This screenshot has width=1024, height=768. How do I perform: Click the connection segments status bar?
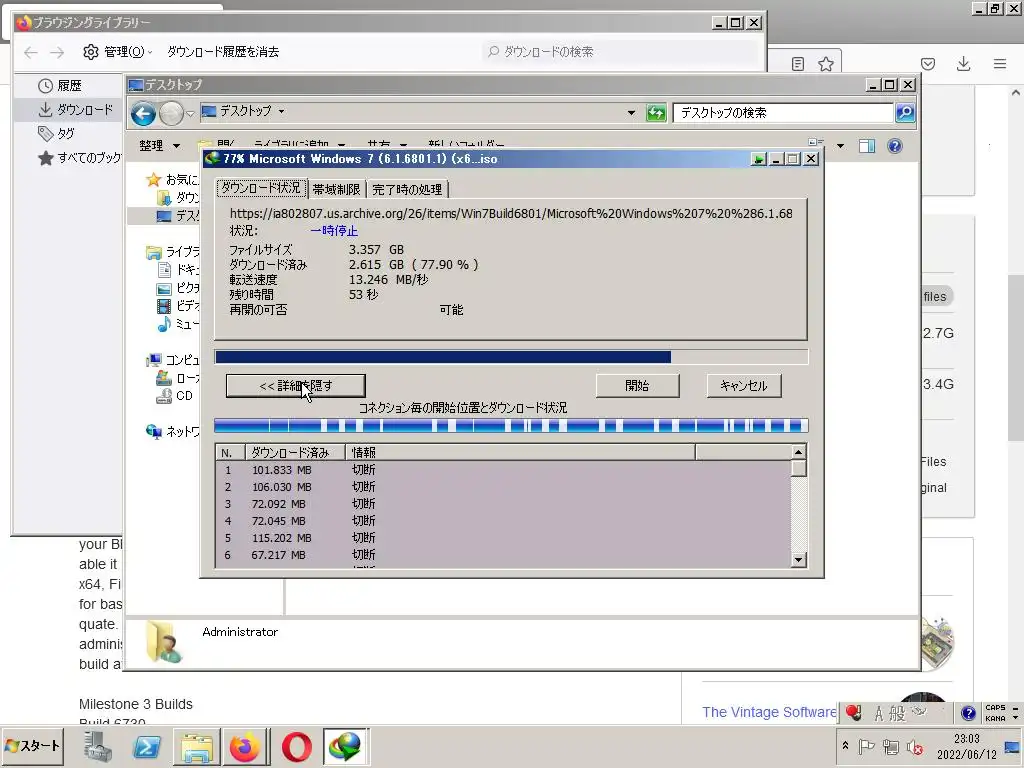pos(511,426)
